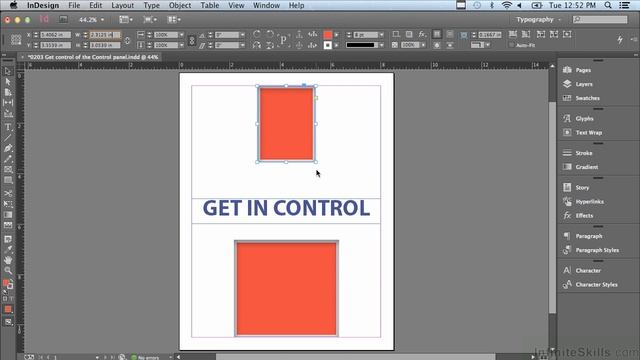
Task: Select the Pencil tool
Action: [x=8, y=159]
